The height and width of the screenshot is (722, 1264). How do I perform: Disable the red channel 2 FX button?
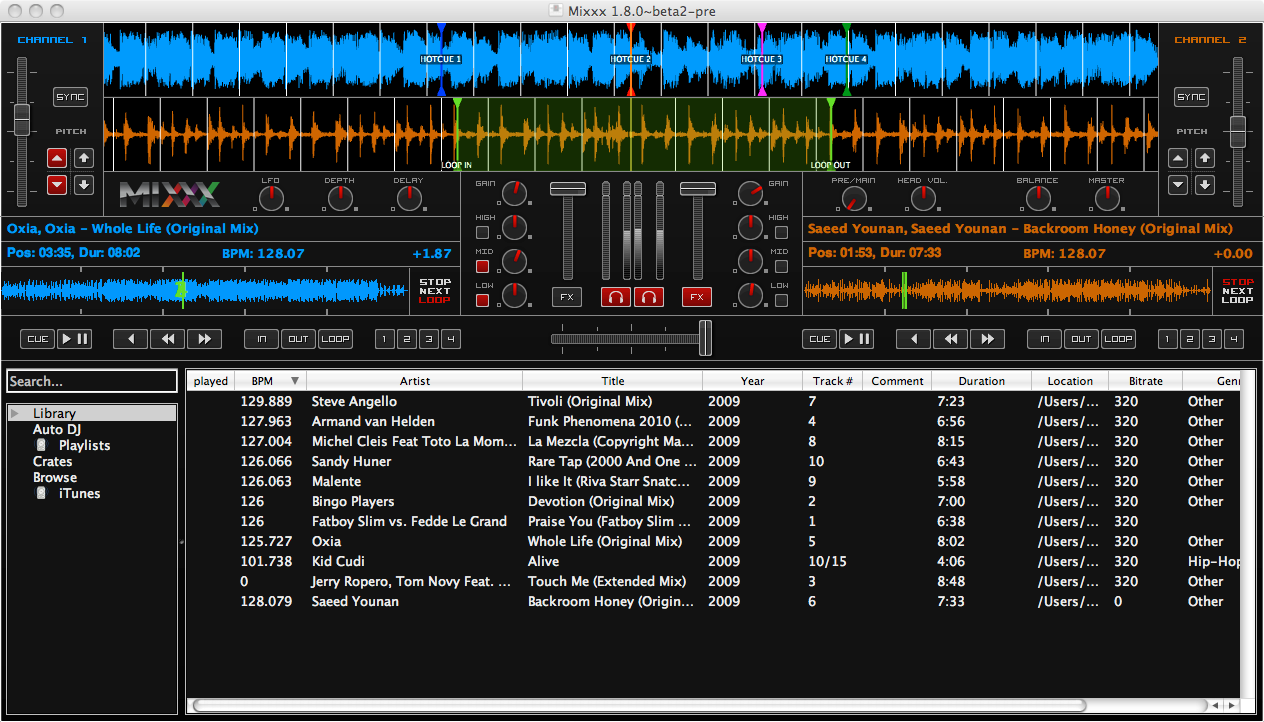697,297
